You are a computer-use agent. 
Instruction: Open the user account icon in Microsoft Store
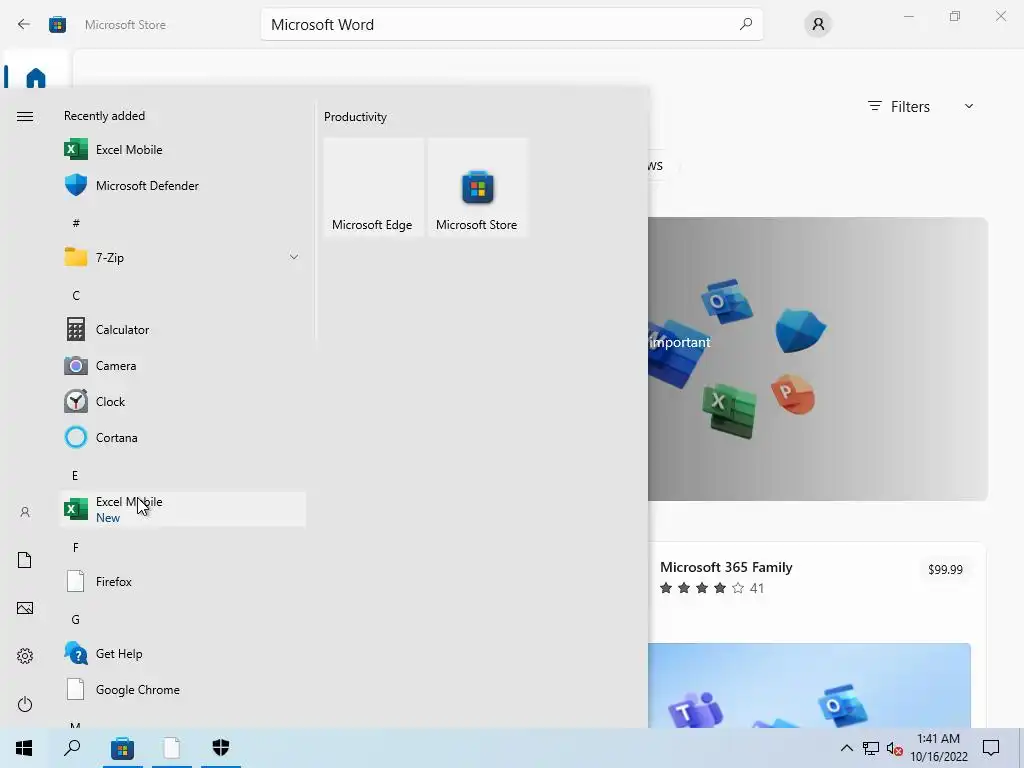click(818, 24)
